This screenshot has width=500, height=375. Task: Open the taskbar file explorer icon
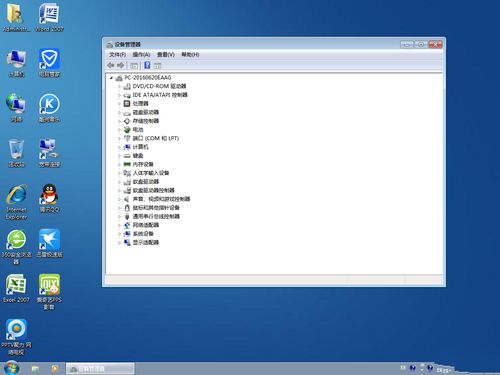click(x=35, y=369)
